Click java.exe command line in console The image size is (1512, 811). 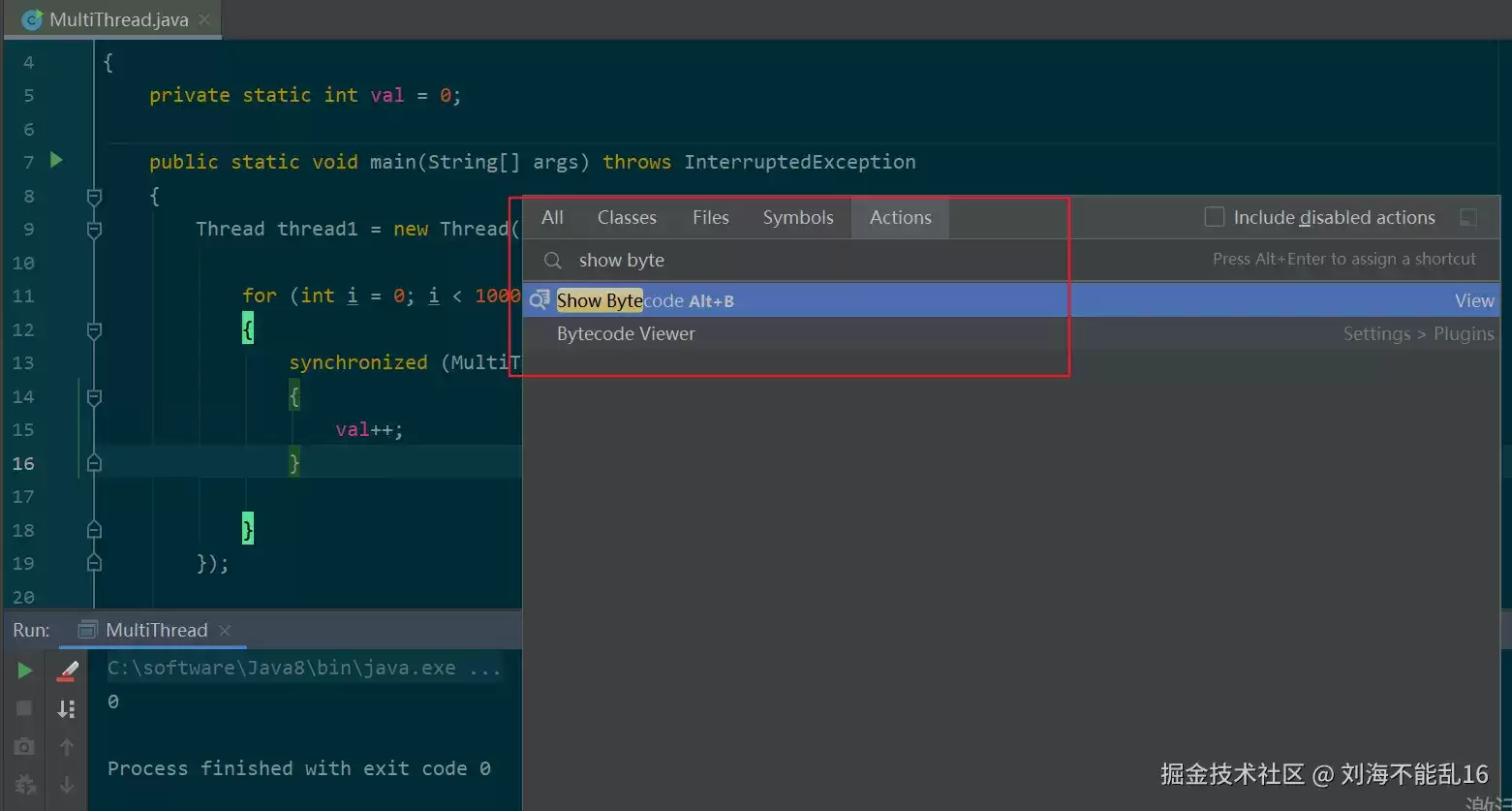point(304,668)
